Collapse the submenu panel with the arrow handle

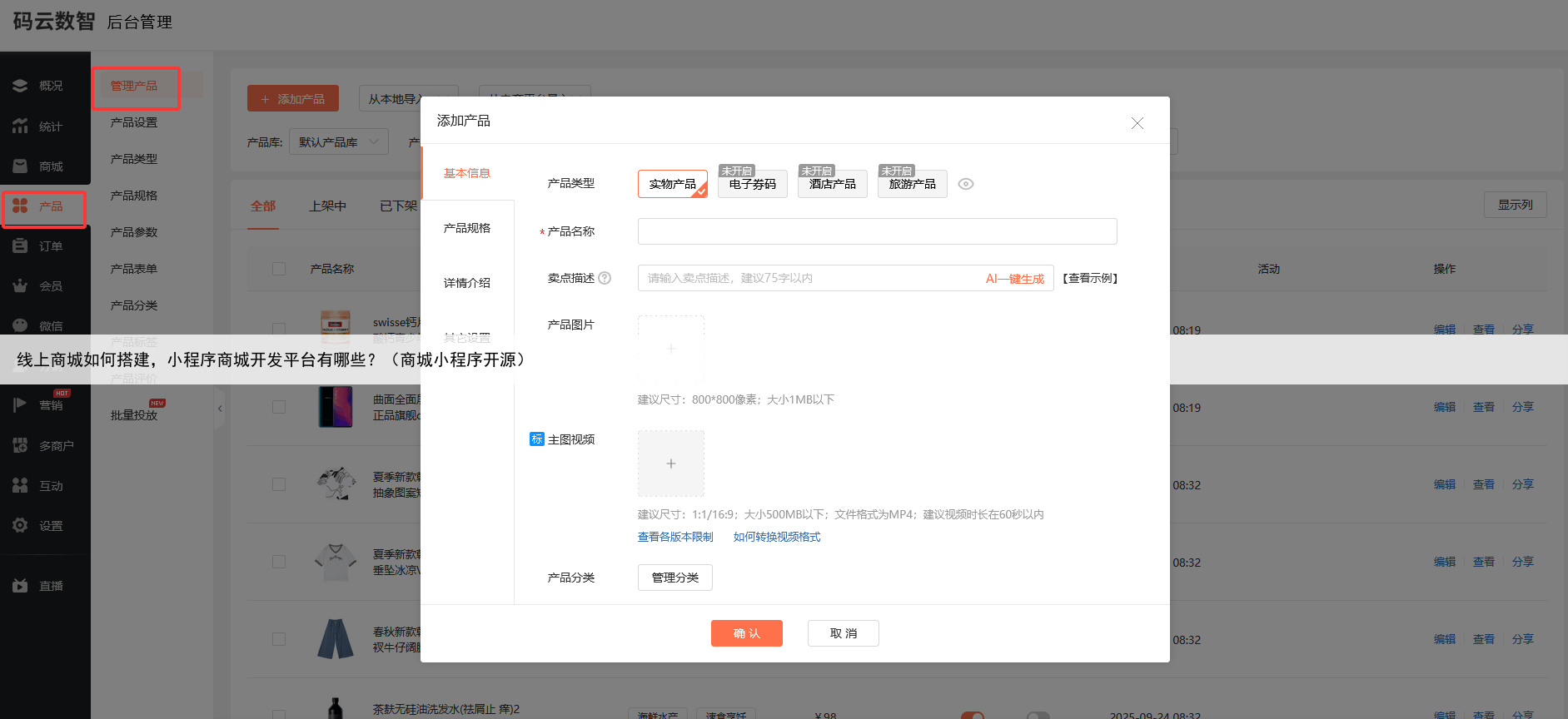tap(220, 409)
